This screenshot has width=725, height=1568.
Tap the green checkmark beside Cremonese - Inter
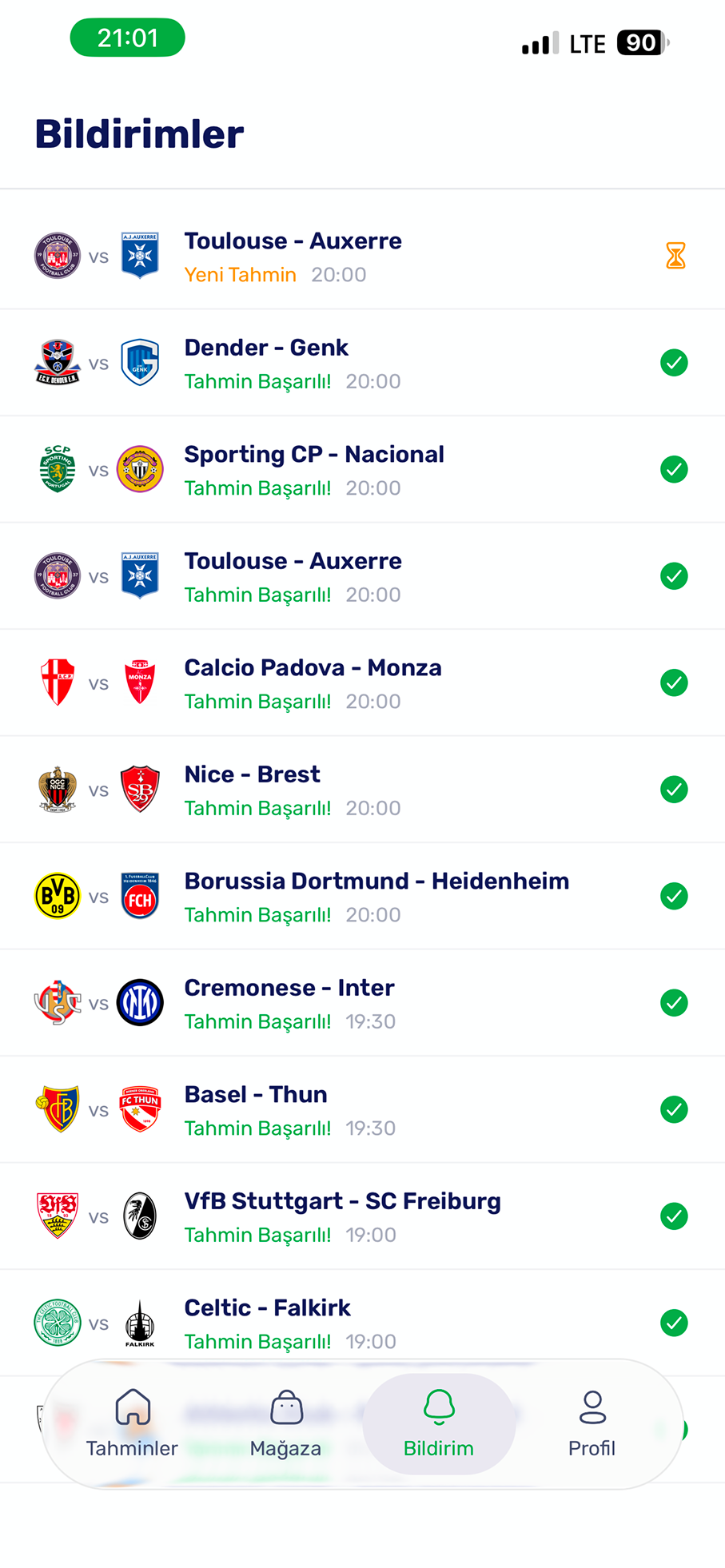pyautogui.click(x=674, y=1003)
